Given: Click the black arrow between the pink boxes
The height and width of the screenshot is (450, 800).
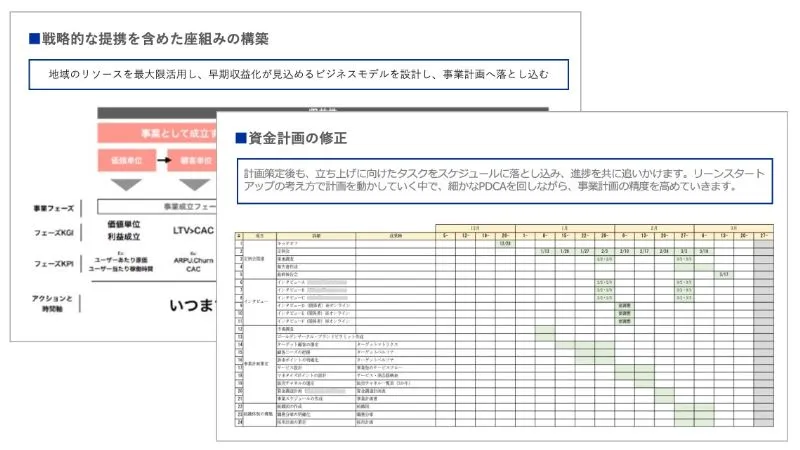Looking at the screenshot, I should click(x=164, y=160).
